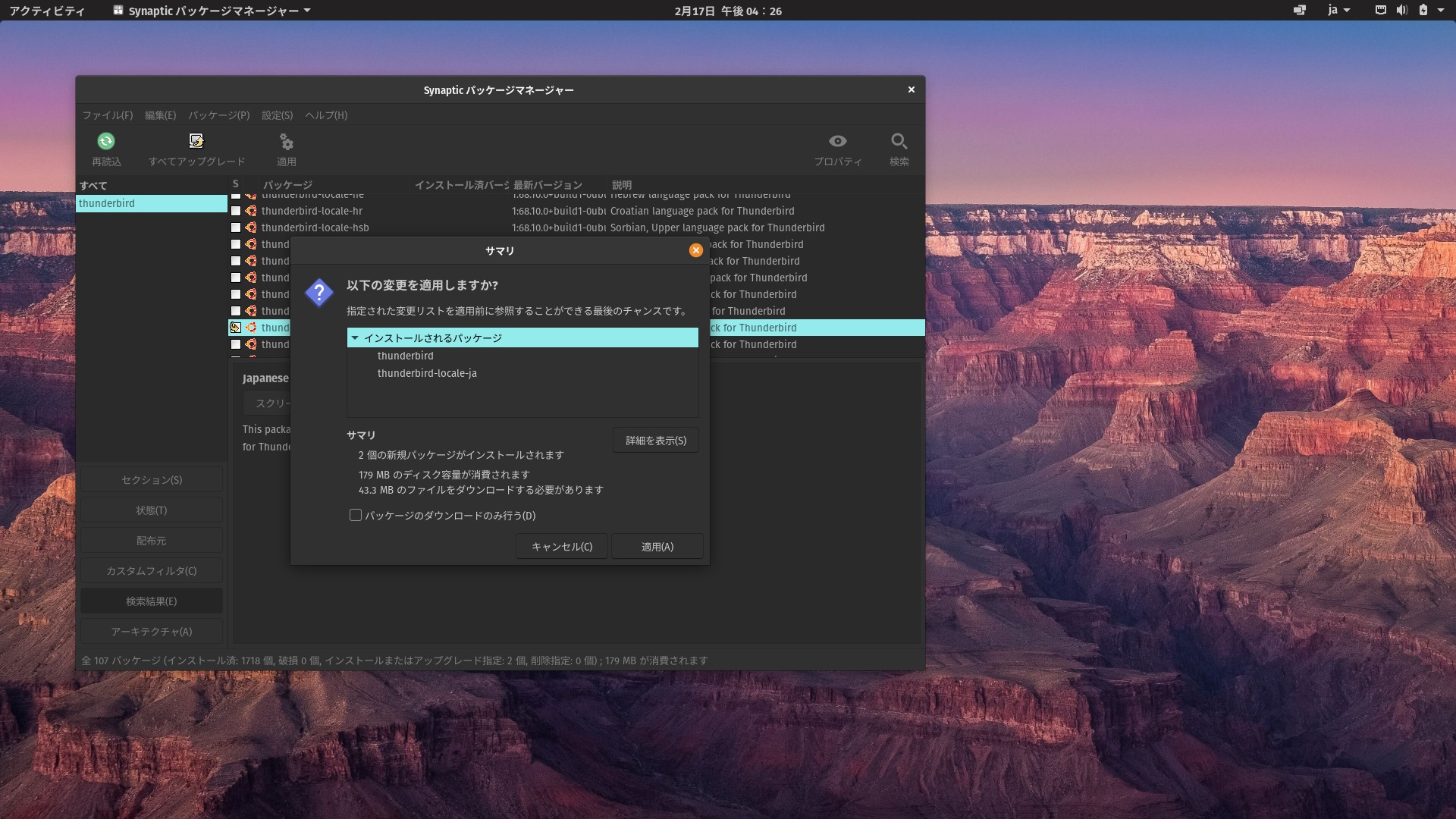
Task: Toggle status checkbox for thunderbird-locale-hr
Action: coord(236,211)
